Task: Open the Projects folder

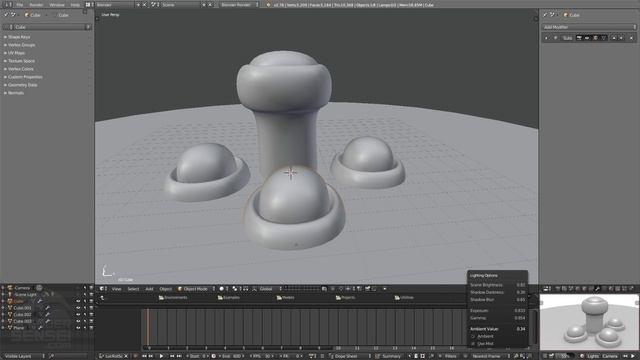Action: click(x=346, y=298)
